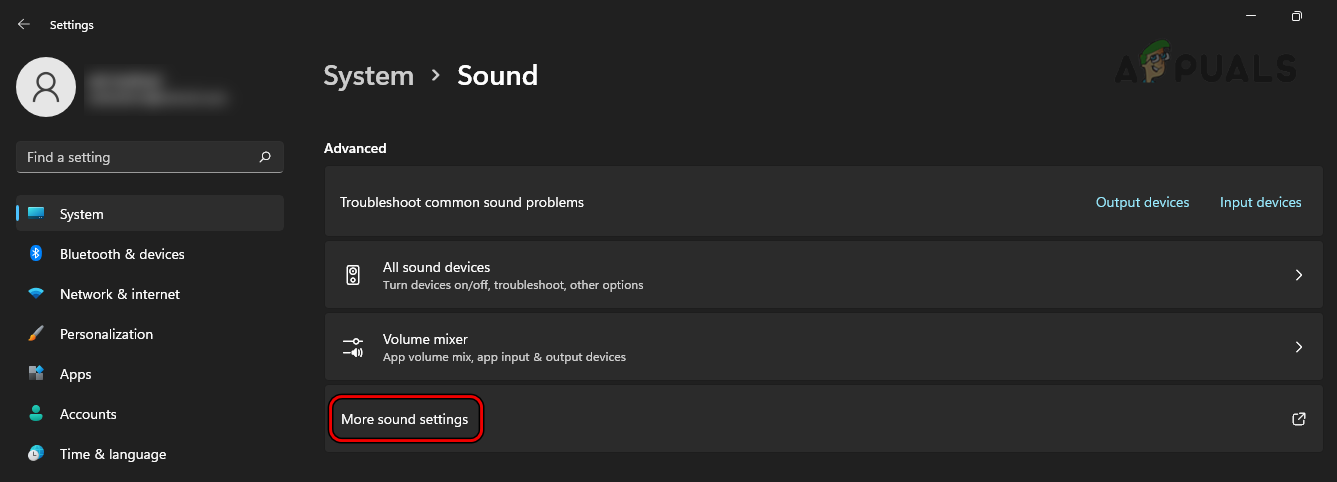The image size is (1337, 482).
Task: Go to System in the breadcrumb
Action: click(x=368, y=76)
